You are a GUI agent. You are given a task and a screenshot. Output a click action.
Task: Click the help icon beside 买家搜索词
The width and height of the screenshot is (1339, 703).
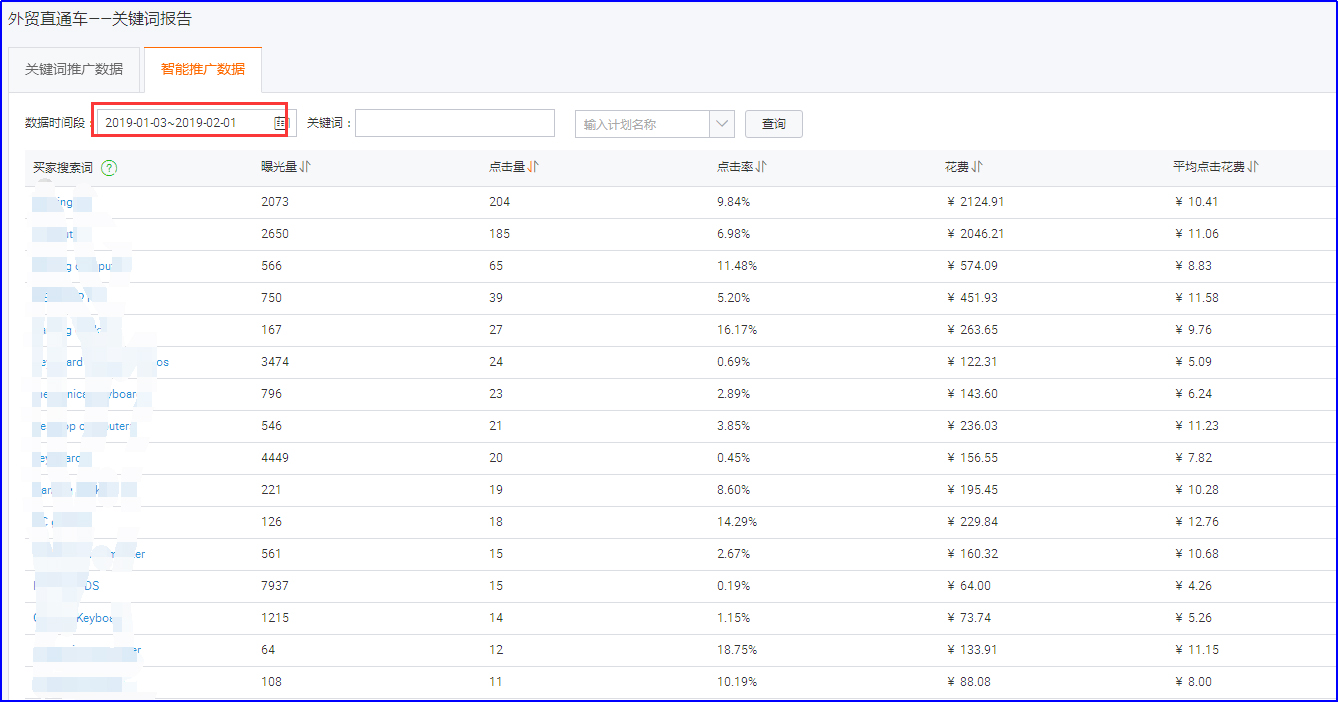pos(109,168)
